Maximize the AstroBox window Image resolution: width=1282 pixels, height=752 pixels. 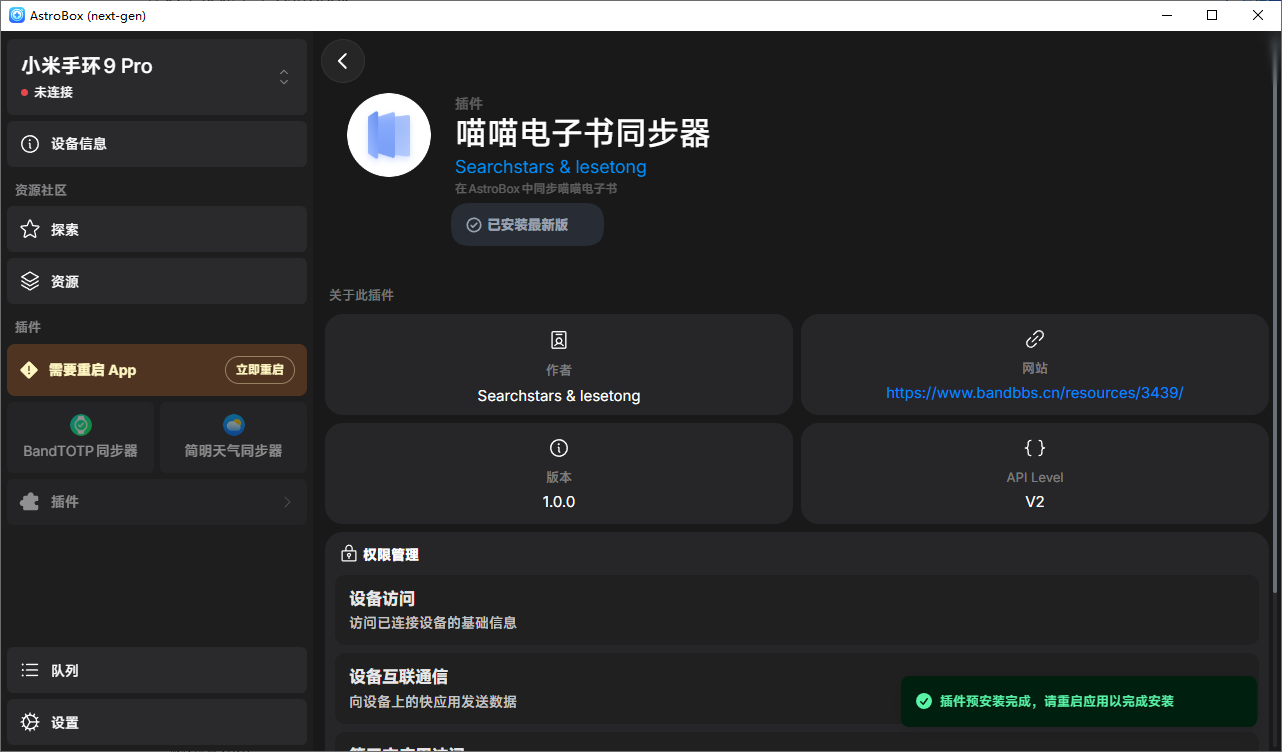[x=1212, y=15]
